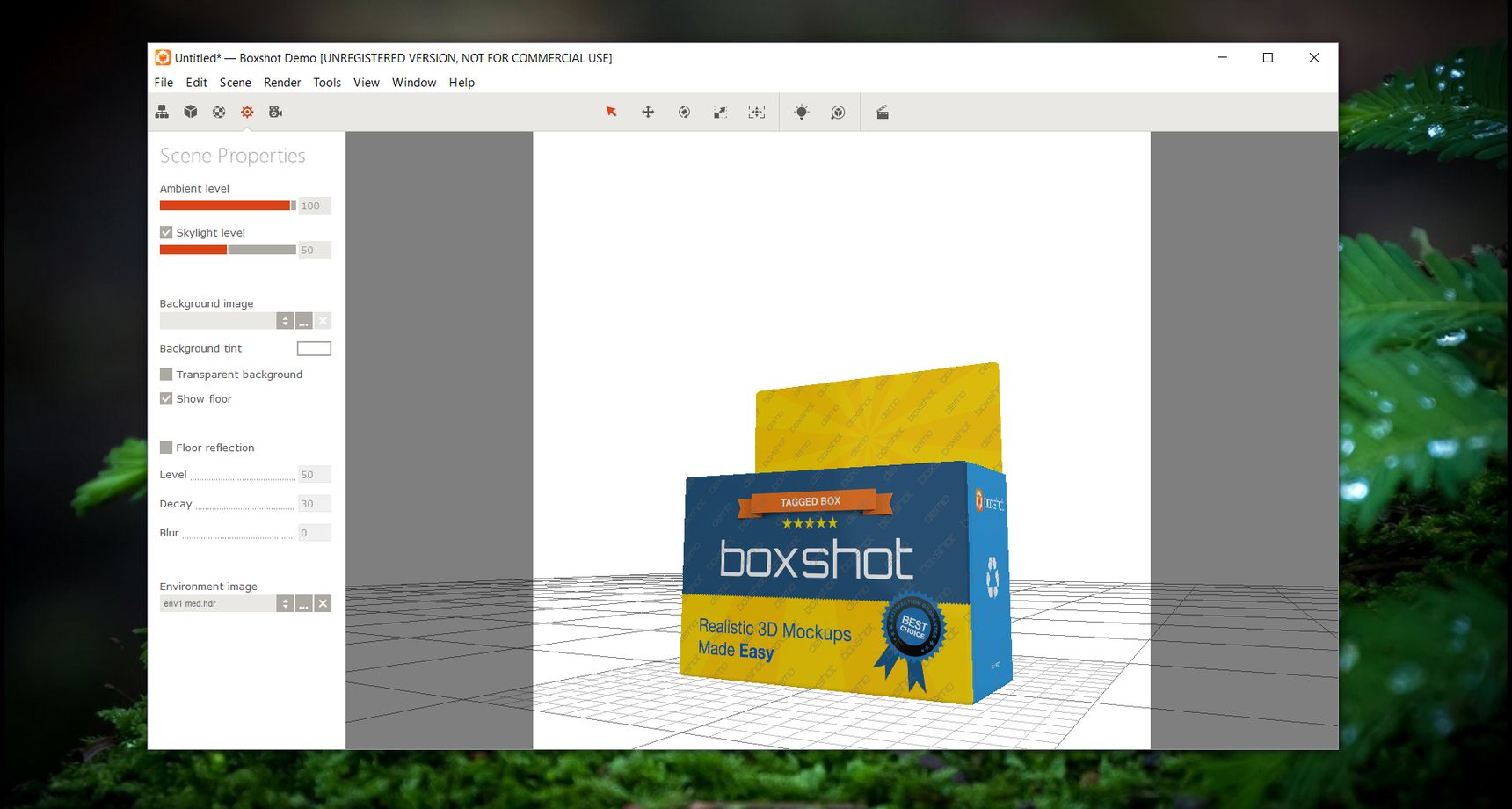The image size is (1512, 809).
Task: Click the Ambient level slider
Action: point(228,206)
